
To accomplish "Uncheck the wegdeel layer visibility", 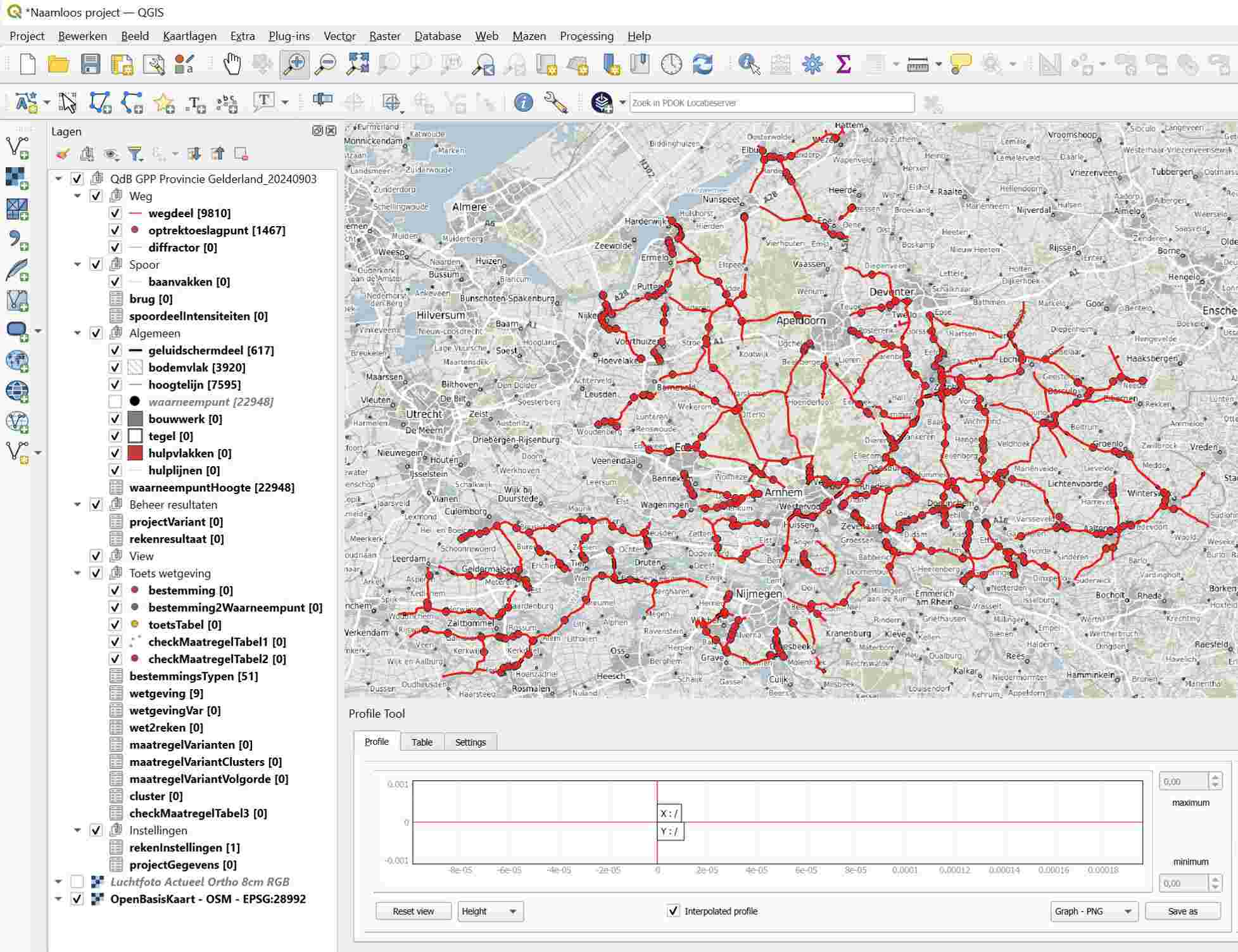I will [115, 213].
